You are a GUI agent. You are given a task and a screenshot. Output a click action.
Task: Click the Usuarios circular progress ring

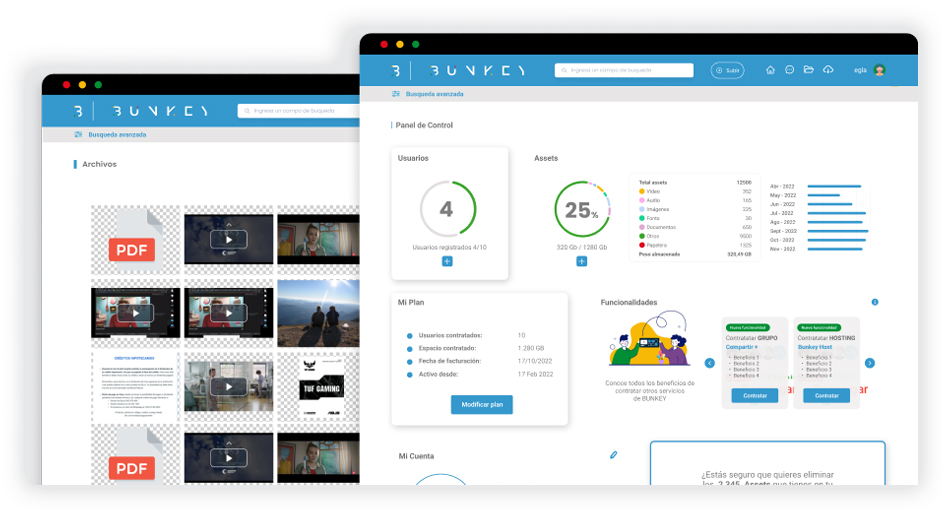[x=447, y=209]
